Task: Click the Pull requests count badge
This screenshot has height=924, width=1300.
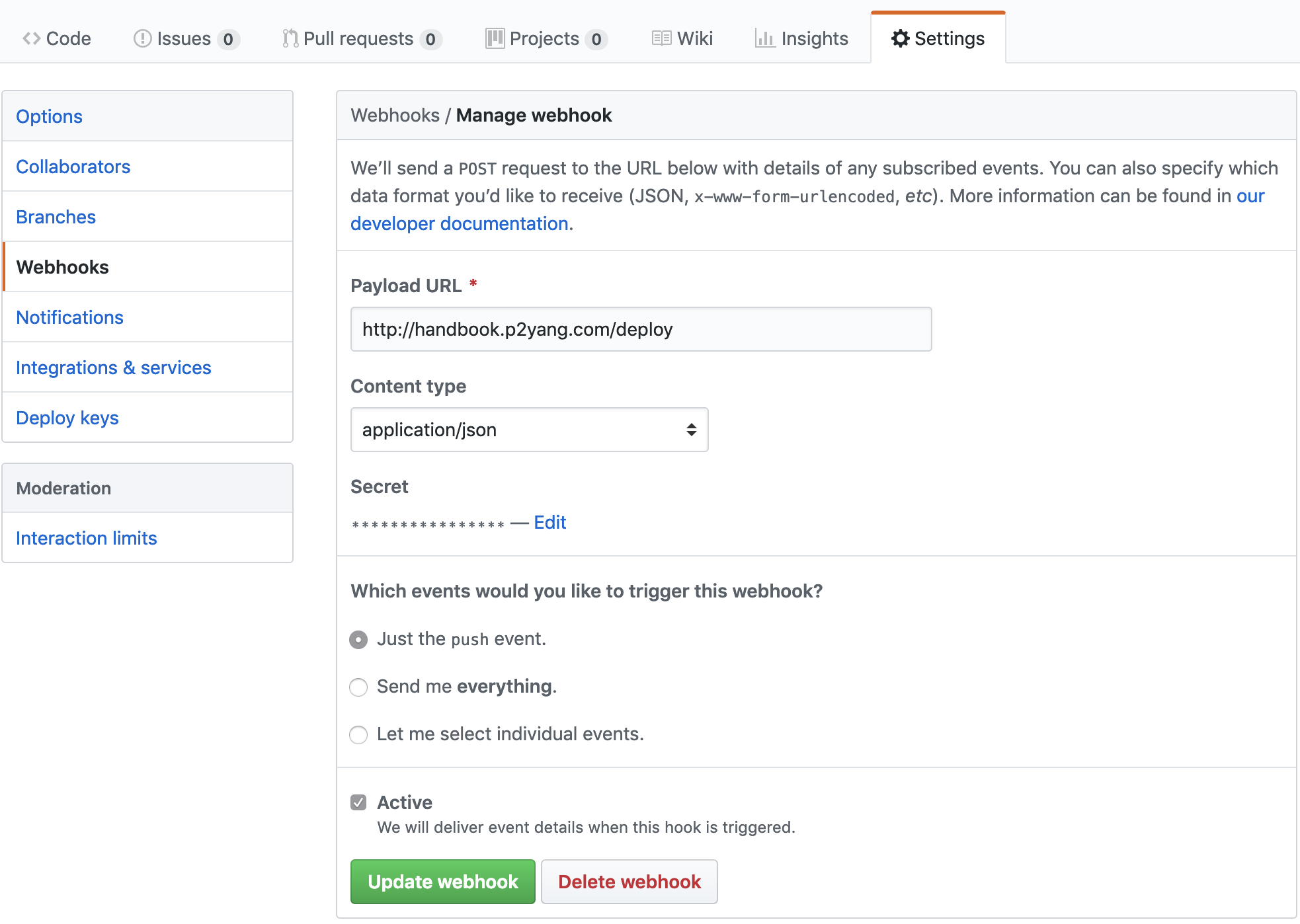Action: 430,40
